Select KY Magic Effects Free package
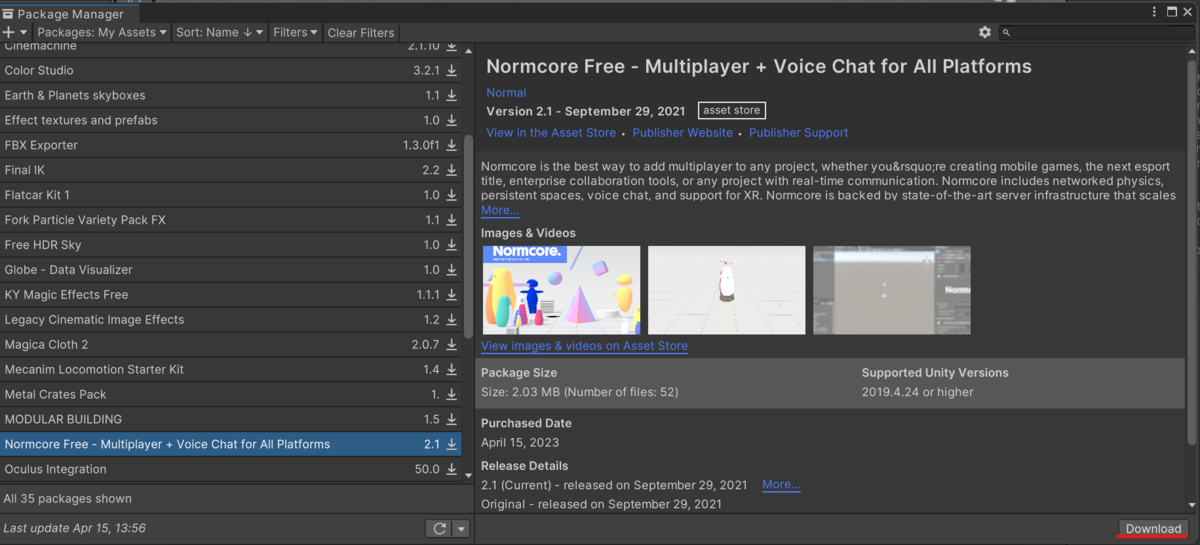 click(x=231, y=295)
